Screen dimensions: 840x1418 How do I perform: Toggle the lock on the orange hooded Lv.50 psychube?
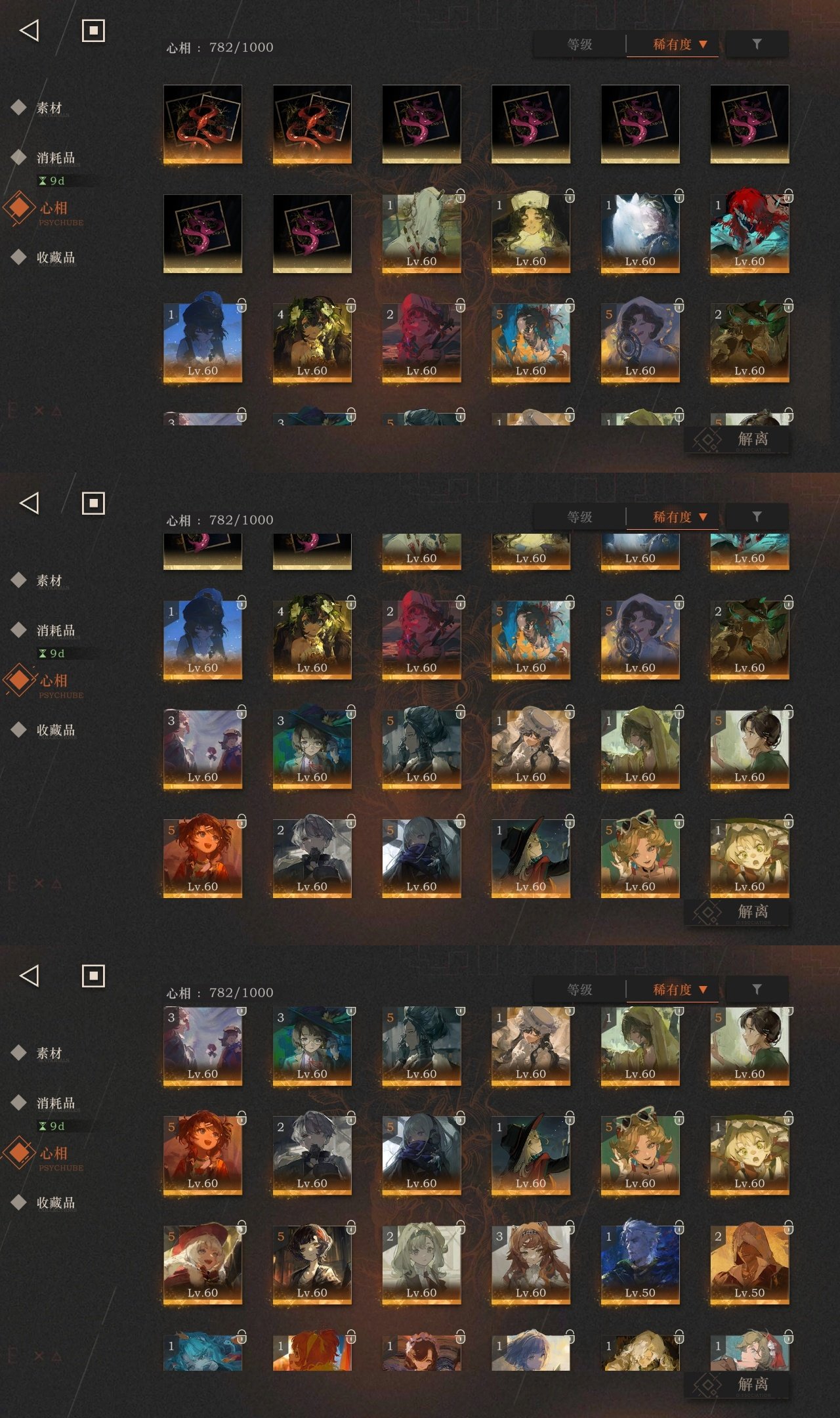coord(788,1227)
